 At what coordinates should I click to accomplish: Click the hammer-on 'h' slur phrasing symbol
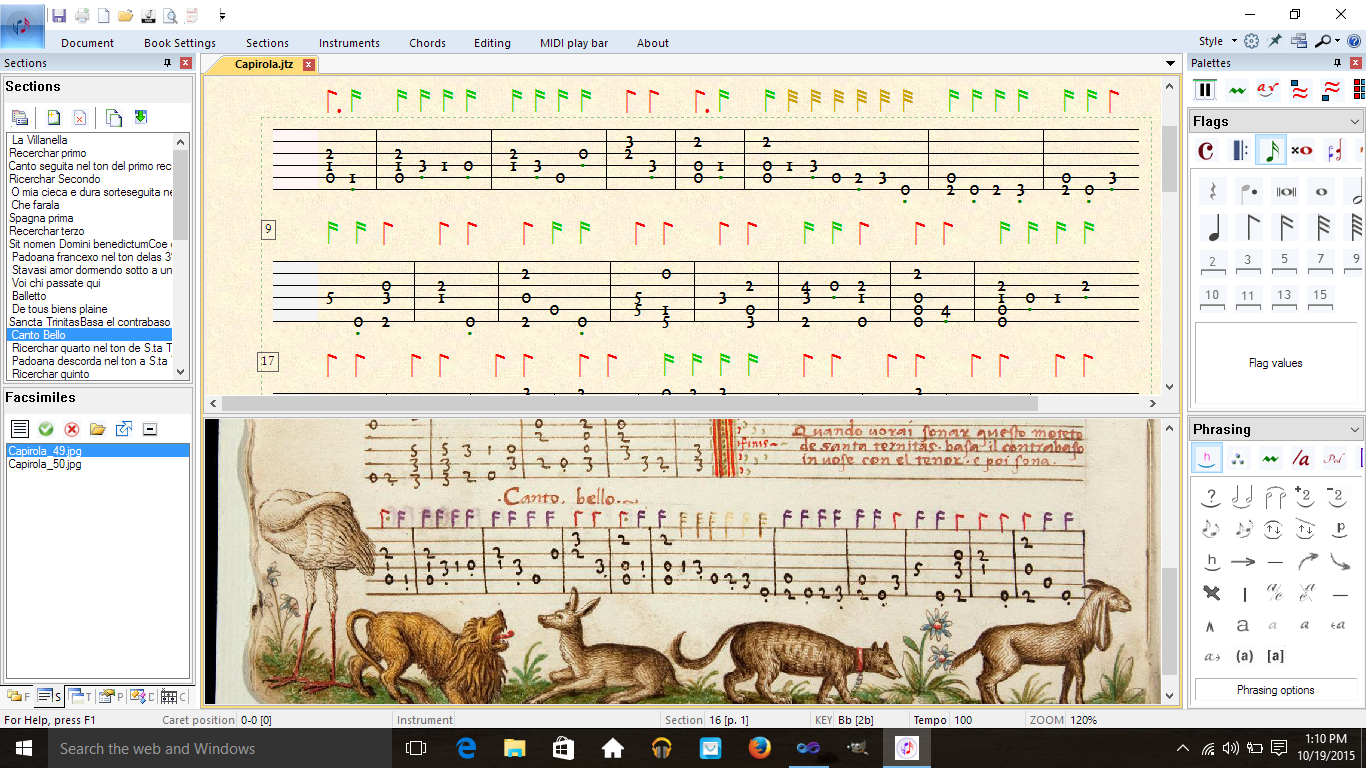[1212, 561]
